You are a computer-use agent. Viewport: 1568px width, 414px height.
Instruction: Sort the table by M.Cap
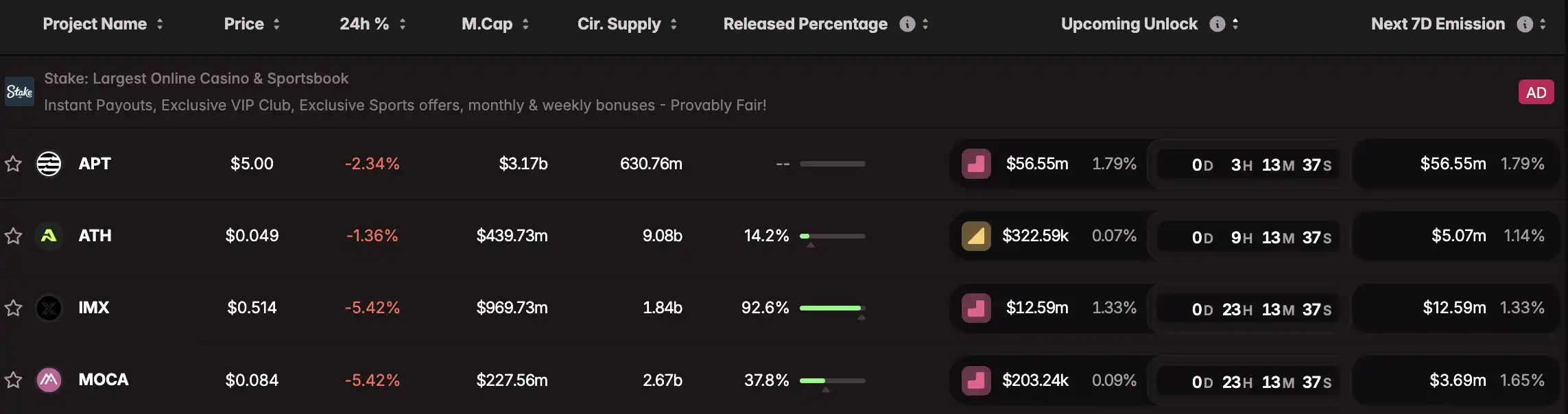click(495, 24)
